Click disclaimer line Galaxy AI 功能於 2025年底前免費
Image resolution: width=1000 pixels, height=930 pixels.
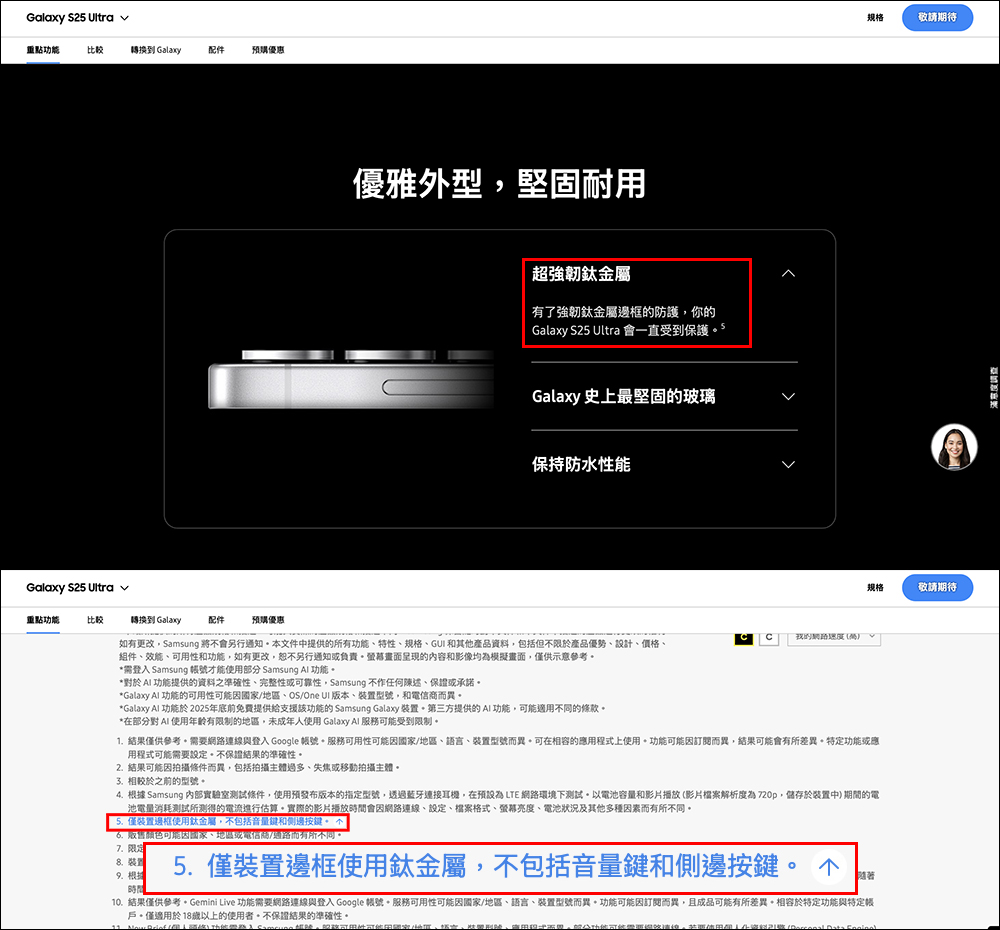(x=362, y=709)
